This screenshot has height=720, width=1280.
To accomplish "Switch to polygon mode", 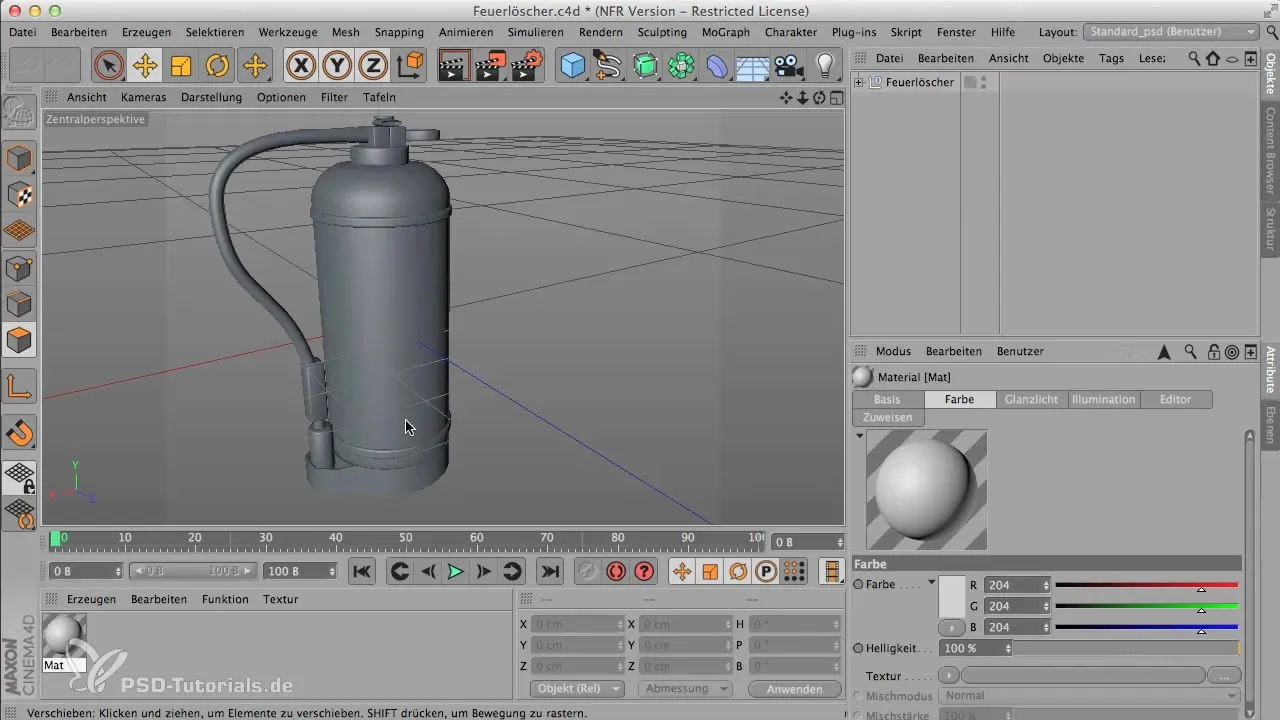I will pyautogui.click(x=20, y=340).
